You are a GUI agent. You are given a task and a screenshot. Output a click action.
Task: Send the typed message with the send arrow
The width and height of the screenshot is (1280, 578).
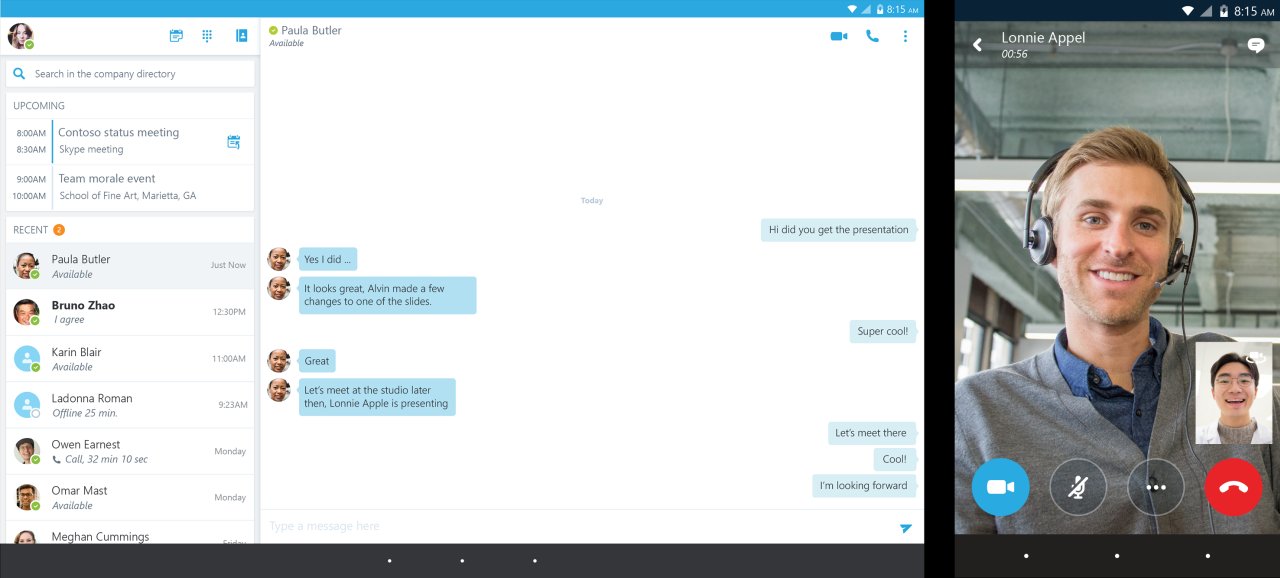(906, 527)
